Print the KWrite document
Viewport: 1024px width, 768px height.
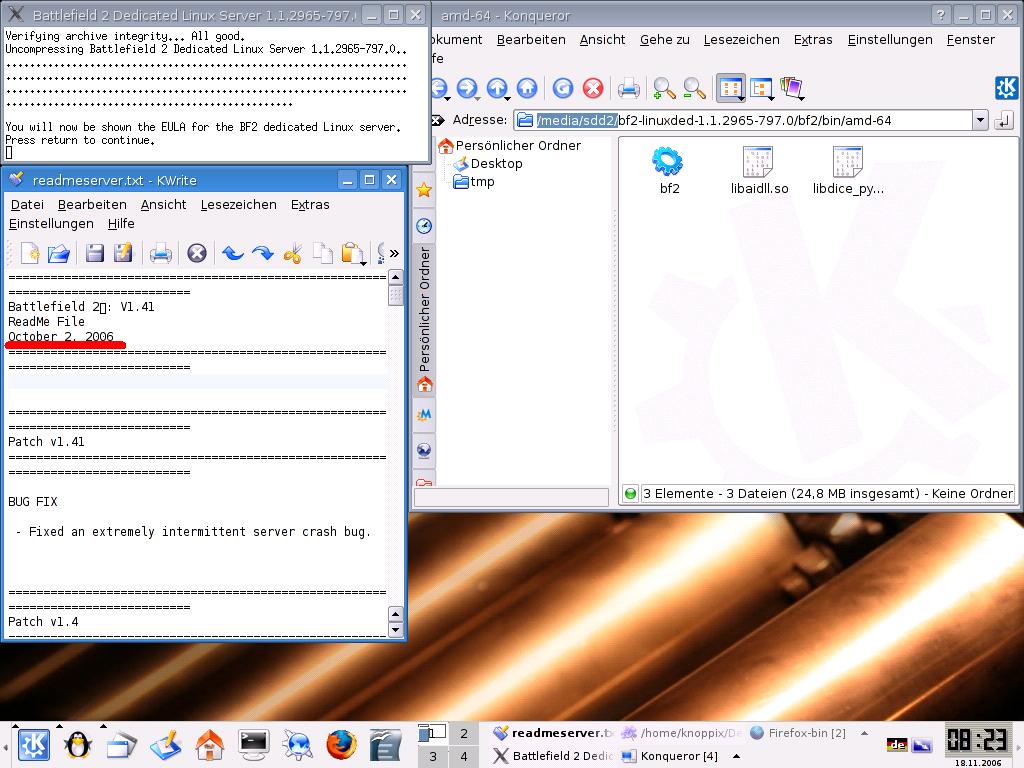(161, 253)
